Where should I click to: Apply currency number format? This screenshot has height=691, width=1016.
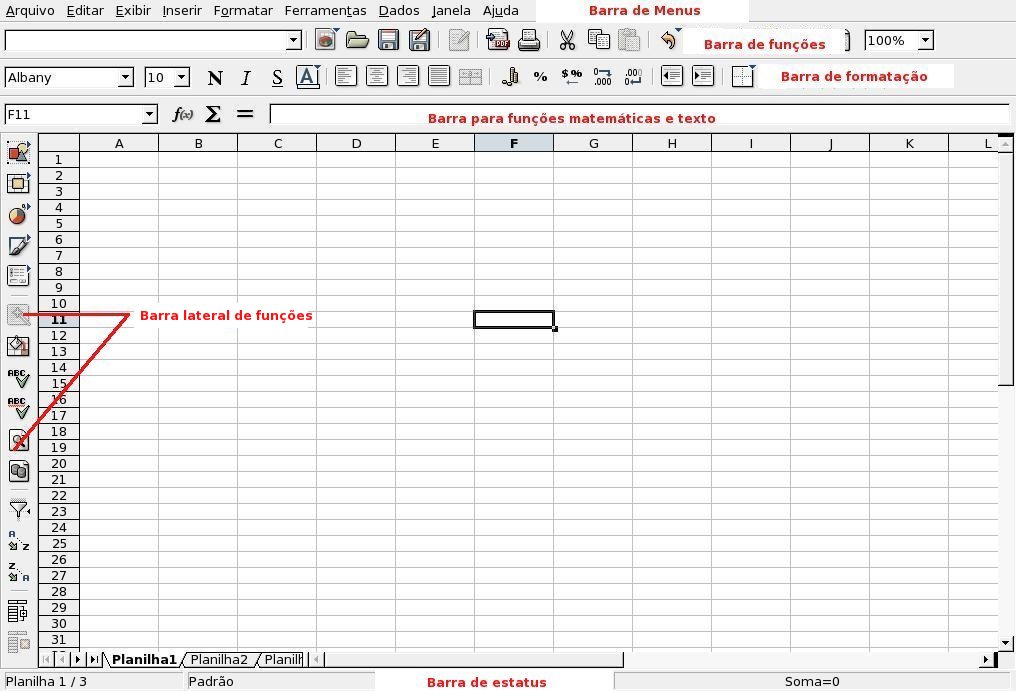point(510,76)
